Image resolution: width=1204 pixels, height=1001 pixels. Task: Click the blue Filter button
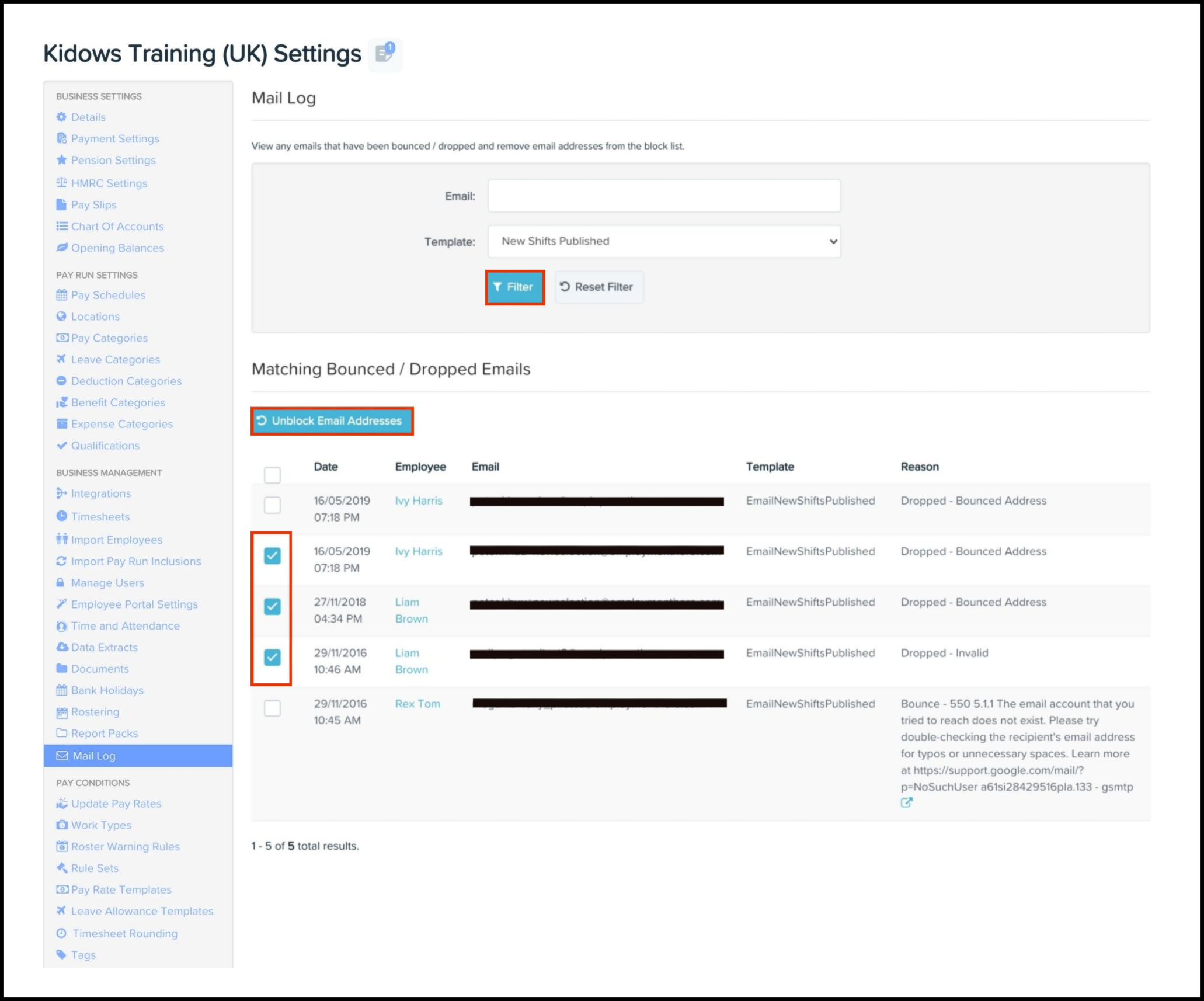pyautogui.click(x=514, y=287)
